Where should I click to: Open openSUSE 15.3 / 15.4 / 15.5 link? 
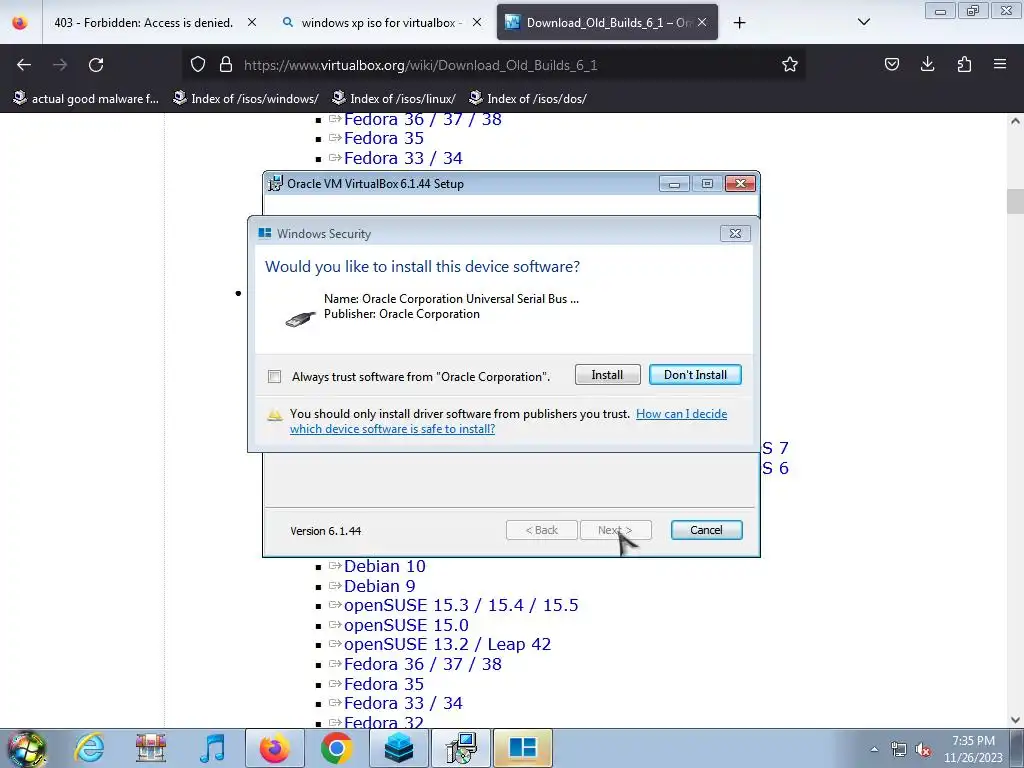[x=461, y=605]
